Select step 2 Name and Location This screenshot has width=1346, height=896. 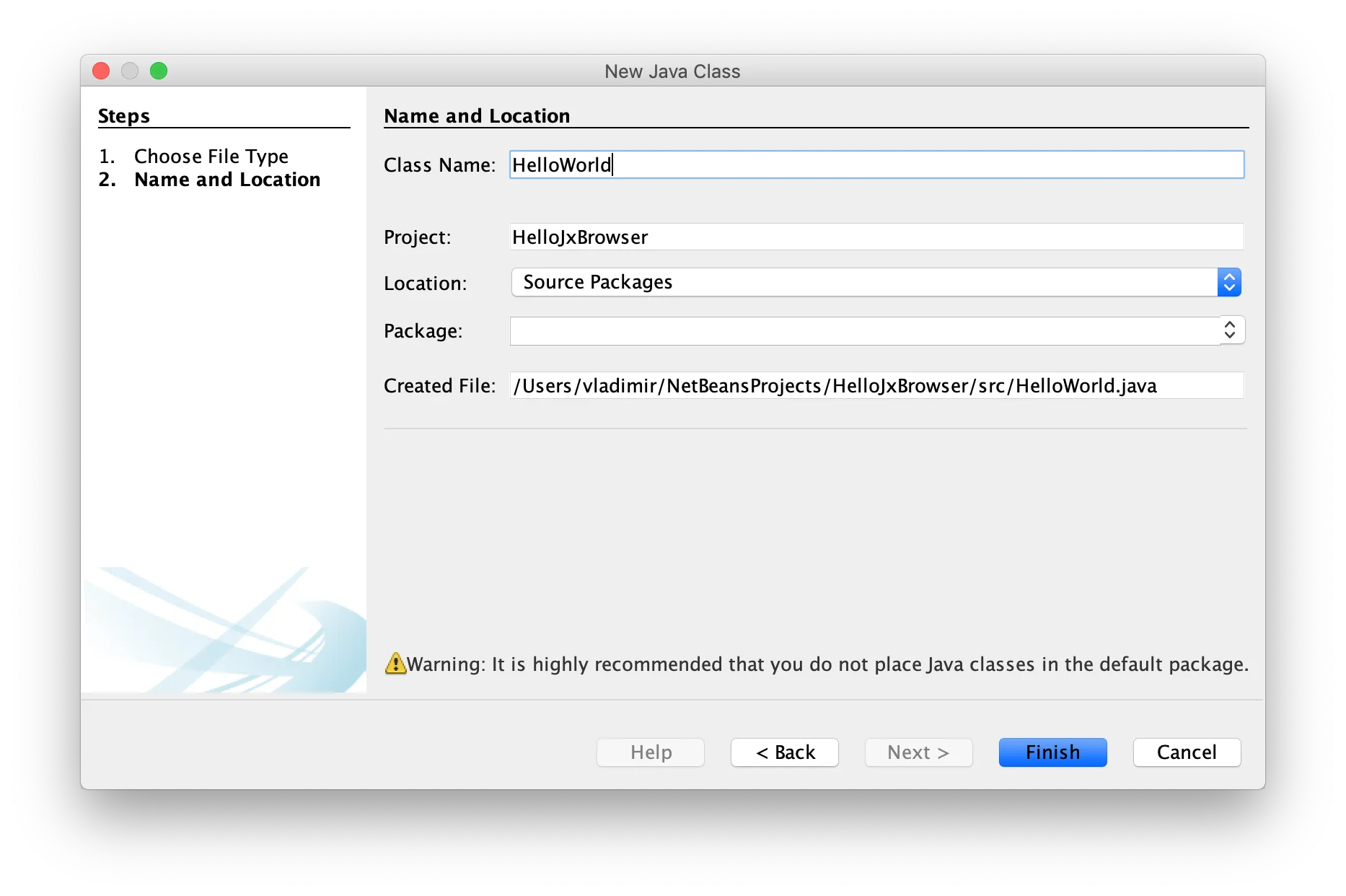tap(227, 179)
